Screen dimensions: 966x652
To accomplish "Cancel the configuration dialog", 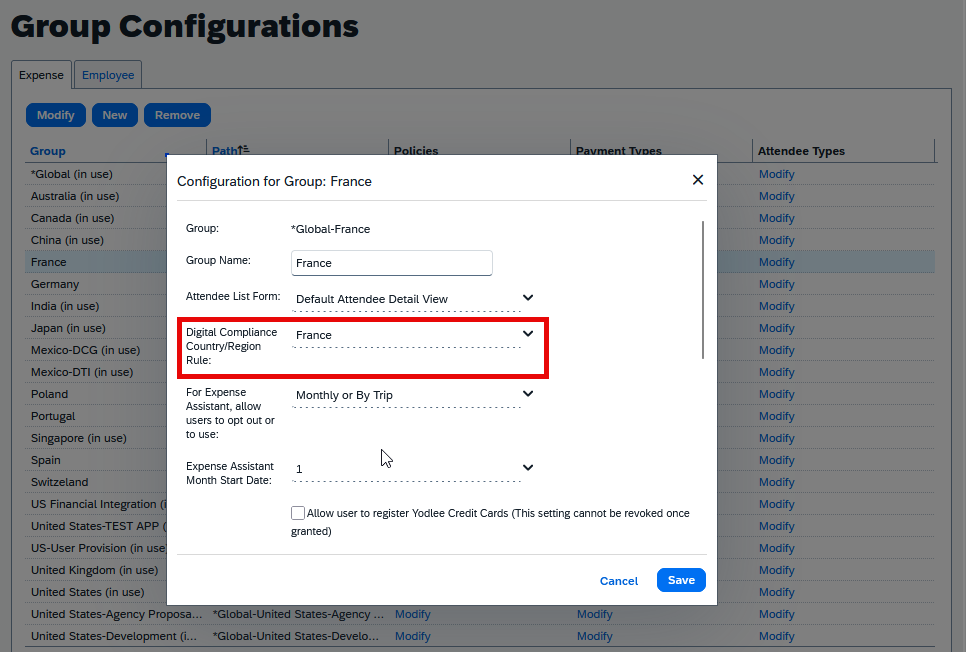I will coord(619,581).
